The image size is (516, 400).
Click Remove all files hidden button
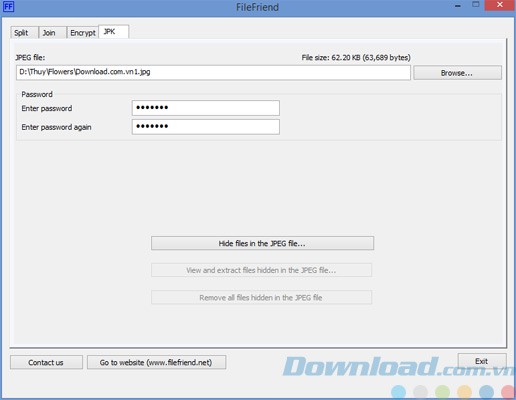click(261, 298)
